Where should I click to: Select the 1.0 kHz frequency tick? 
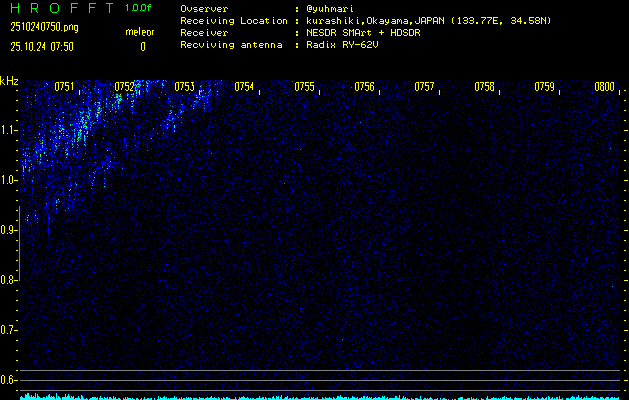[x=9, y=180]
